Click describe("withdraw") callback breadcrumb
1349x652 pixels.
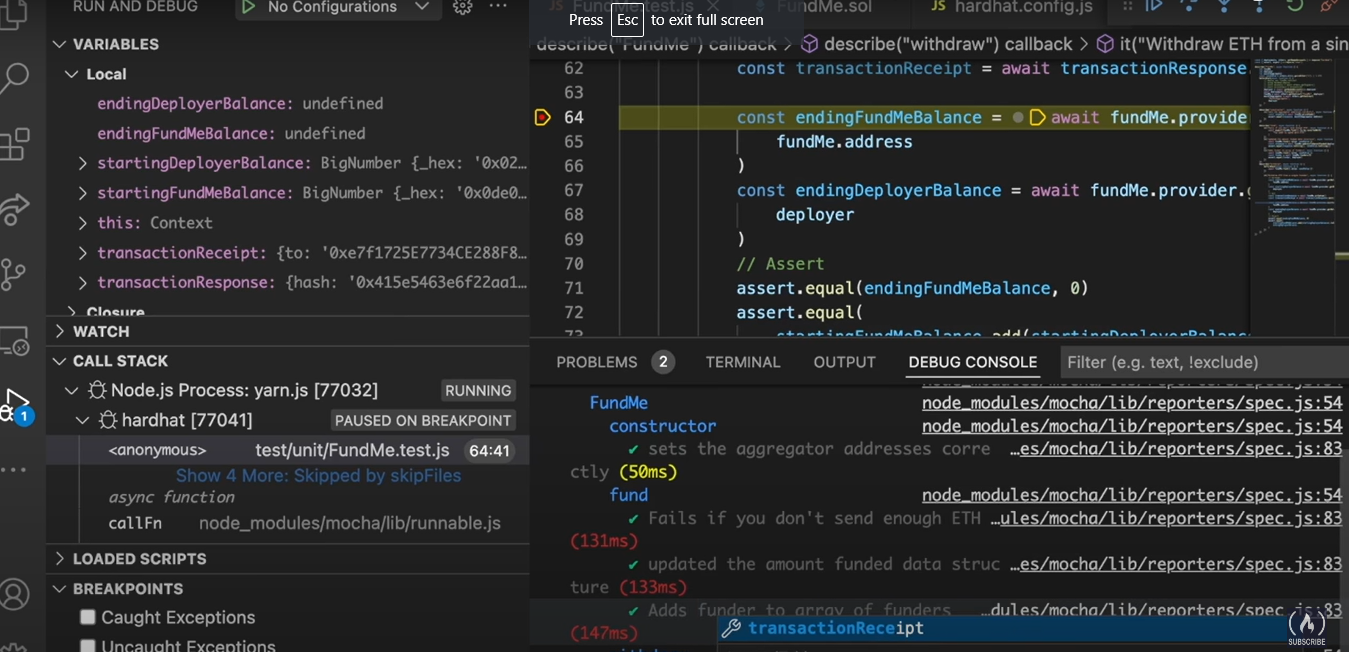(948, 44)
